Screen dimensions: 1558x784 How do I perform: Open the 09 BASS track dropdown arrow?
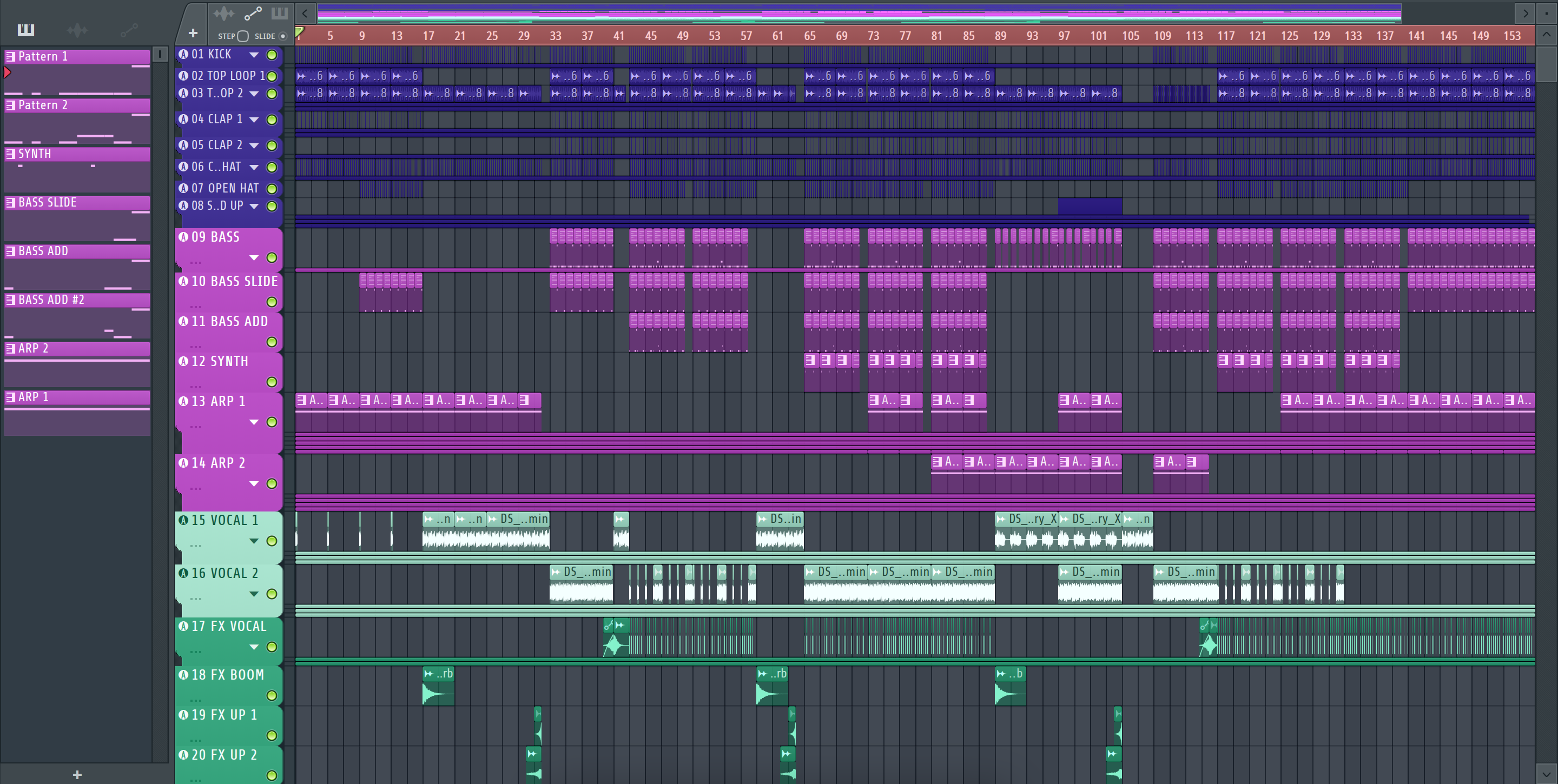254,258
